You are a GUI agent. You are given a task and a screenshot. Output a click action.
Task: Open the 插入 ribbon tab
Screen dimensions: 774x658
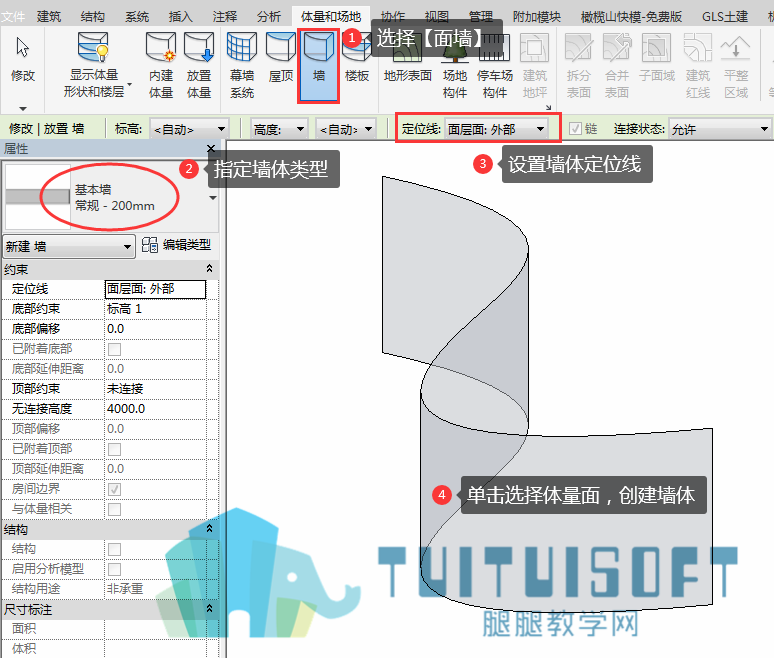(x=181, y=16)
